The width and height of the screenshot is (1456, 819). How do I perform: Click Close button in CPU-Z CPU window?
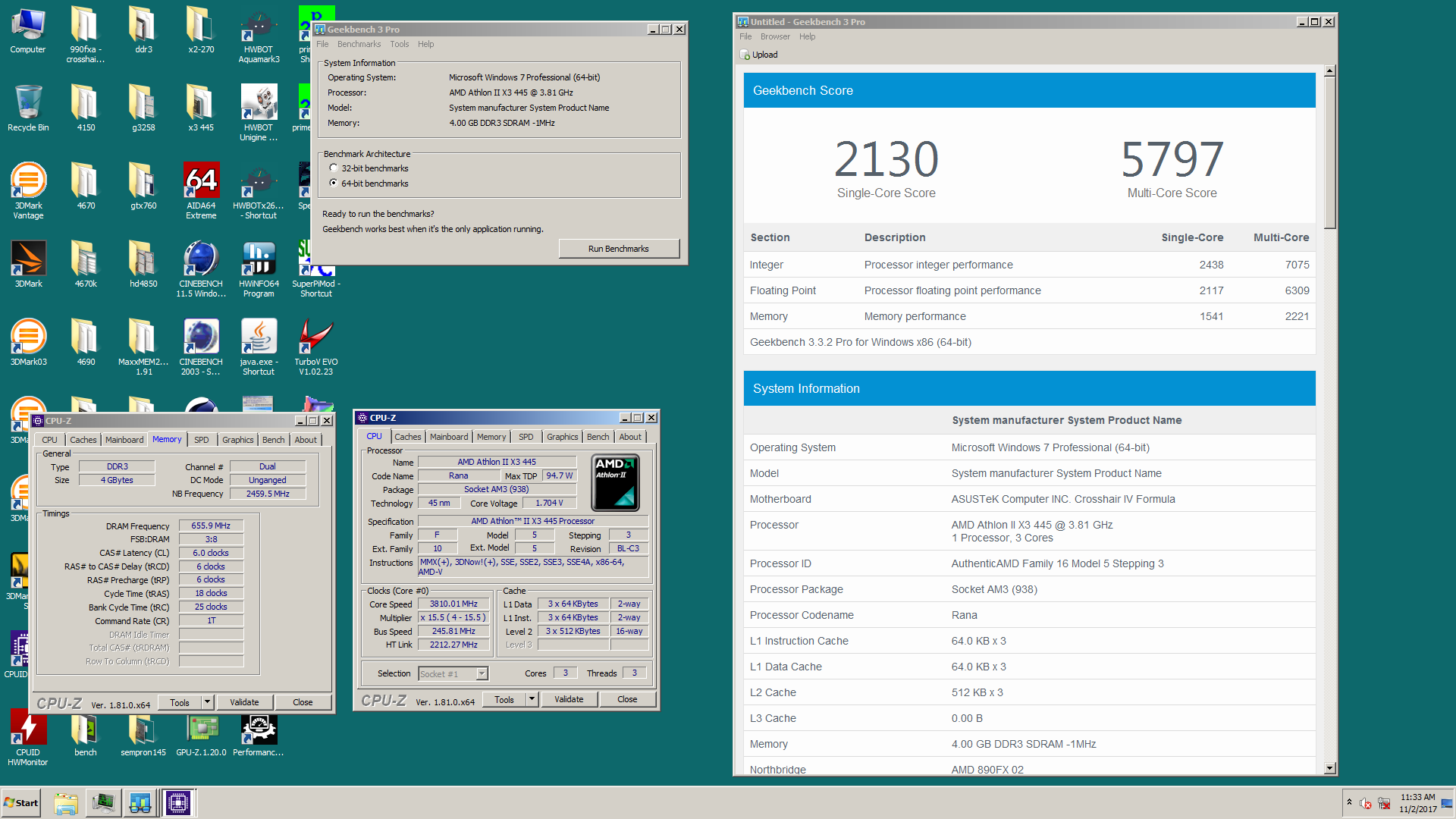pyautogui.click(x=627, y=699)
